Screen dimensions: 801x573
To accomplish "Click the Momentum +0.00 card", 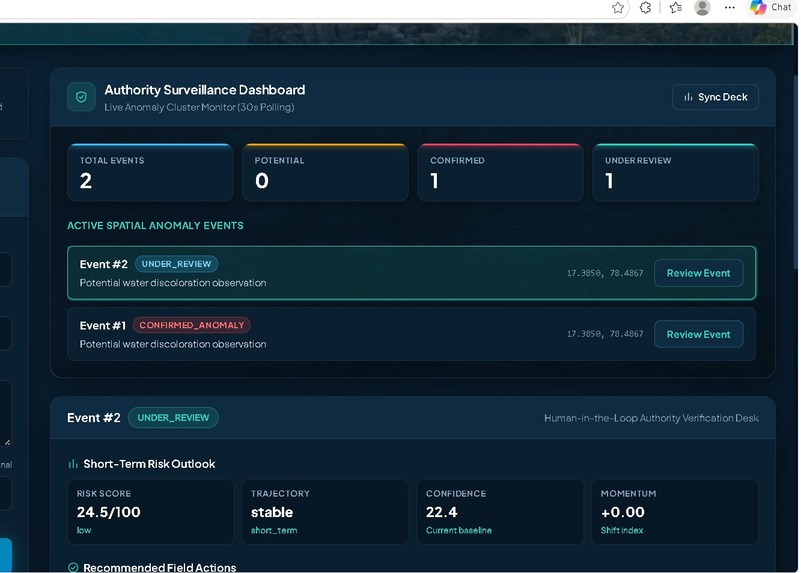I will [x=675, y=512].
